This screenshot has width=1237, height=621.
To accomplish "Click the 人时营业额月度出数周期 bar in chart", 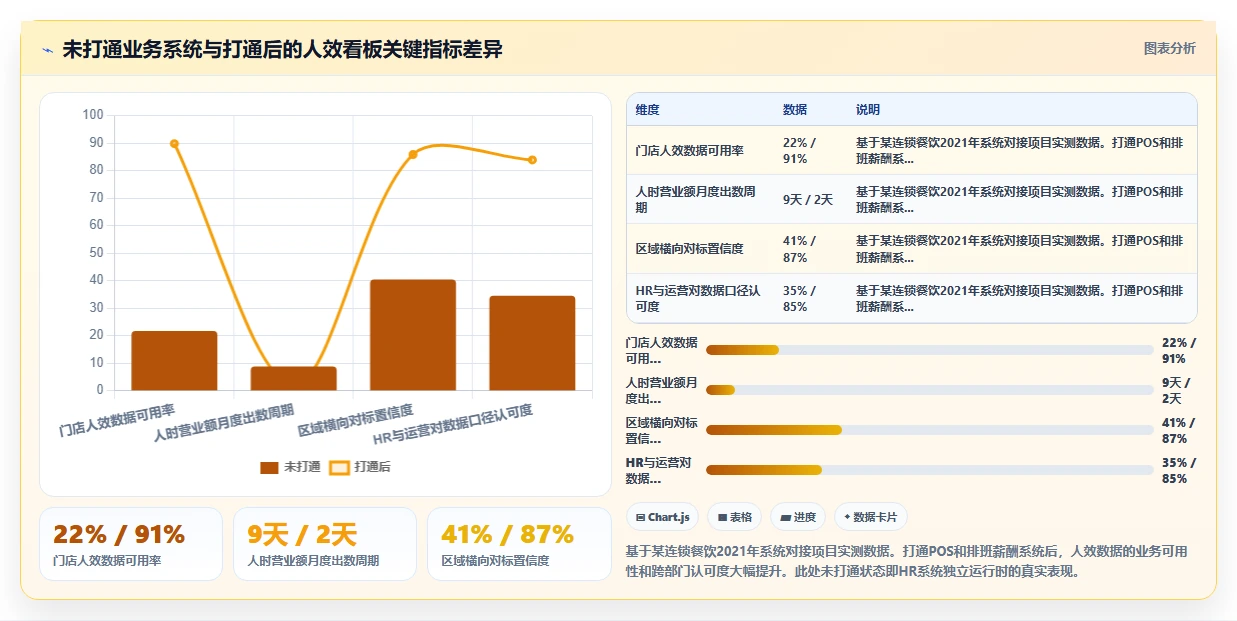I will [293, 378].
